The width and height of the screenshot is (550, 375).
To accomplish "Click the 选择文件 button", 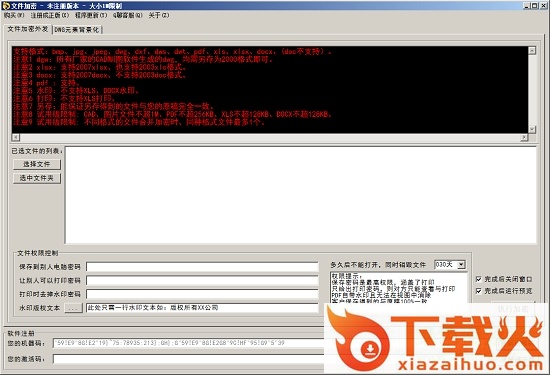I will [37, 164].
